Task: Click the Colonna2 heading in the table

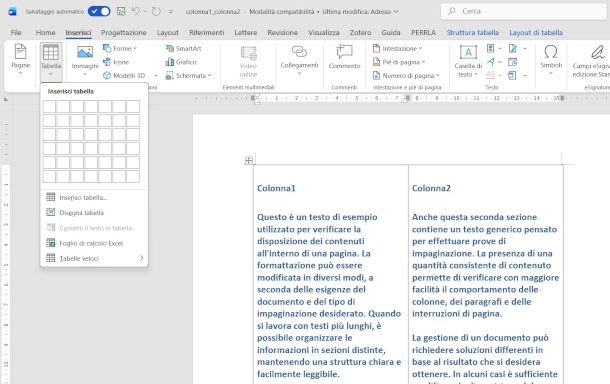Action: click(431, 188)
